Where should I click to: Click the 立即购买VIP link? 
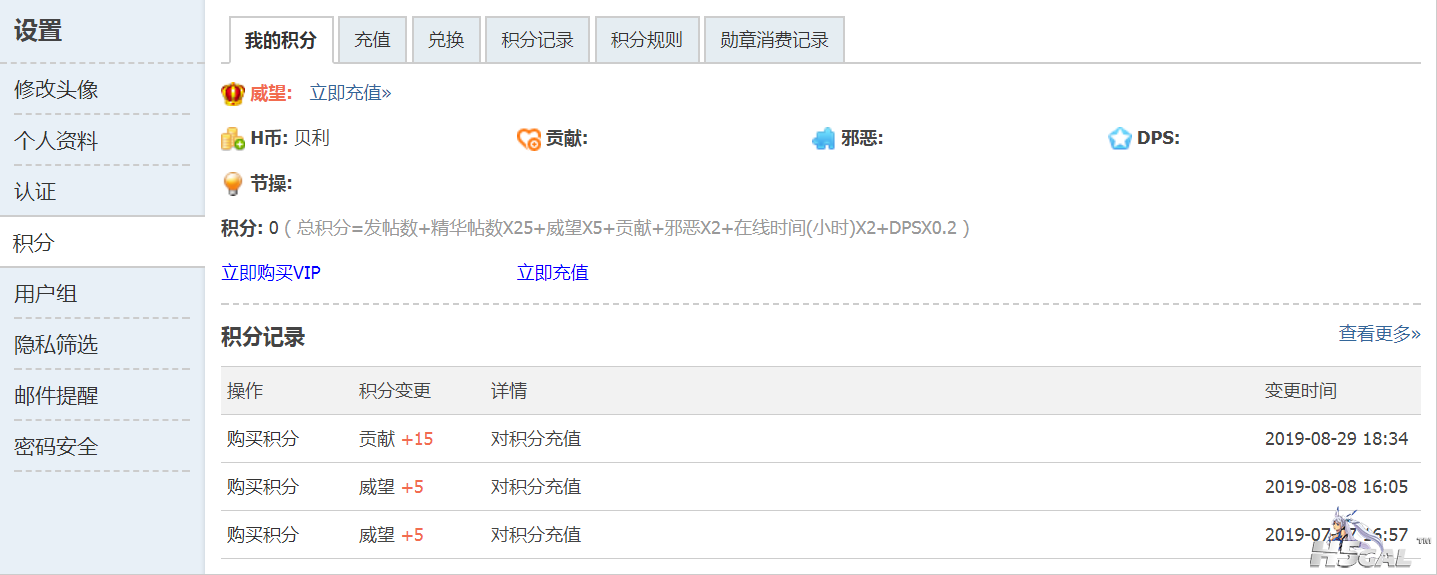(x=271, y=272)
